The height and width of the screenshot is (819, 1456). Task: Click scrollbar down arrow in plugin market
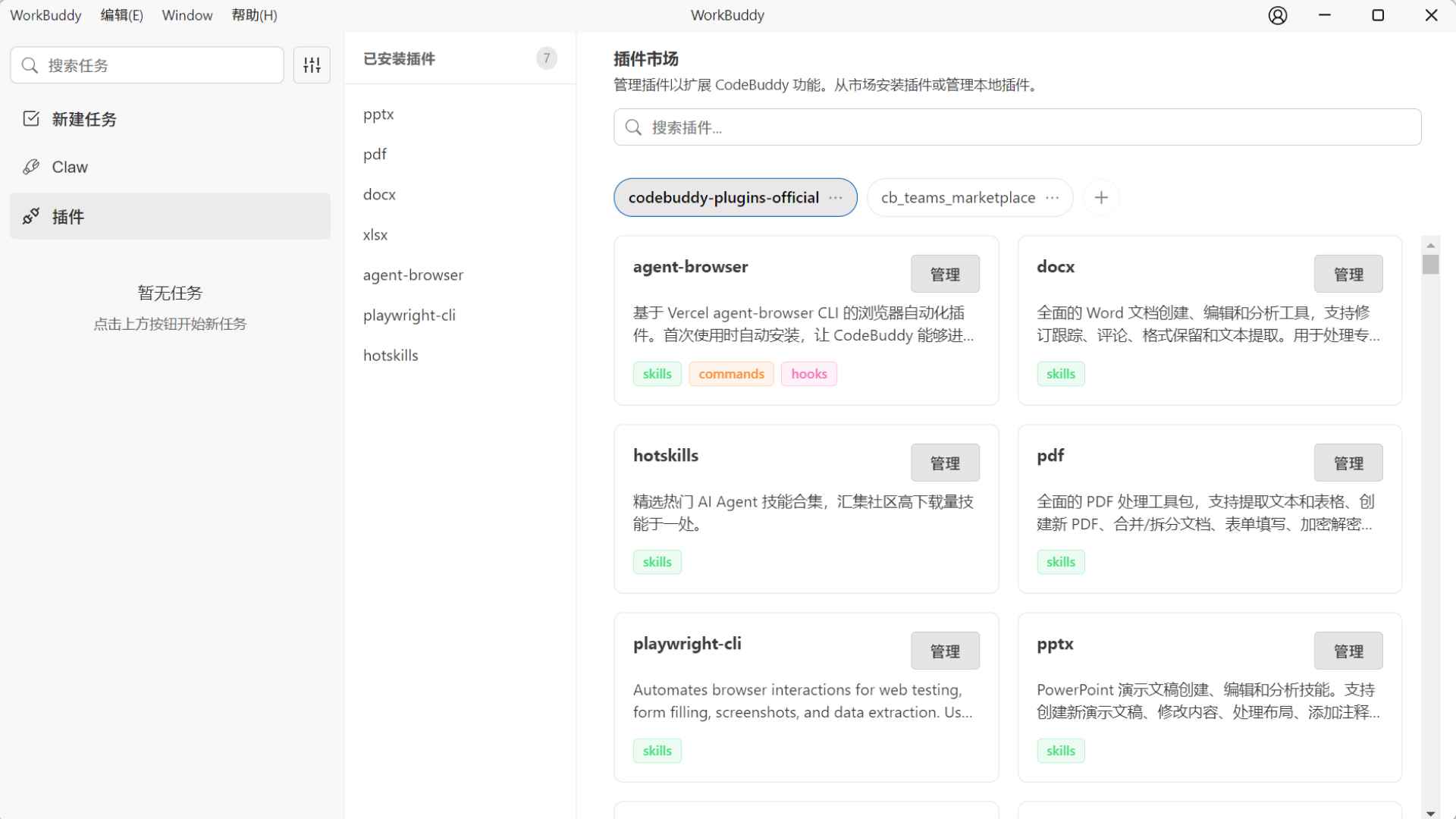(1430, 813)
